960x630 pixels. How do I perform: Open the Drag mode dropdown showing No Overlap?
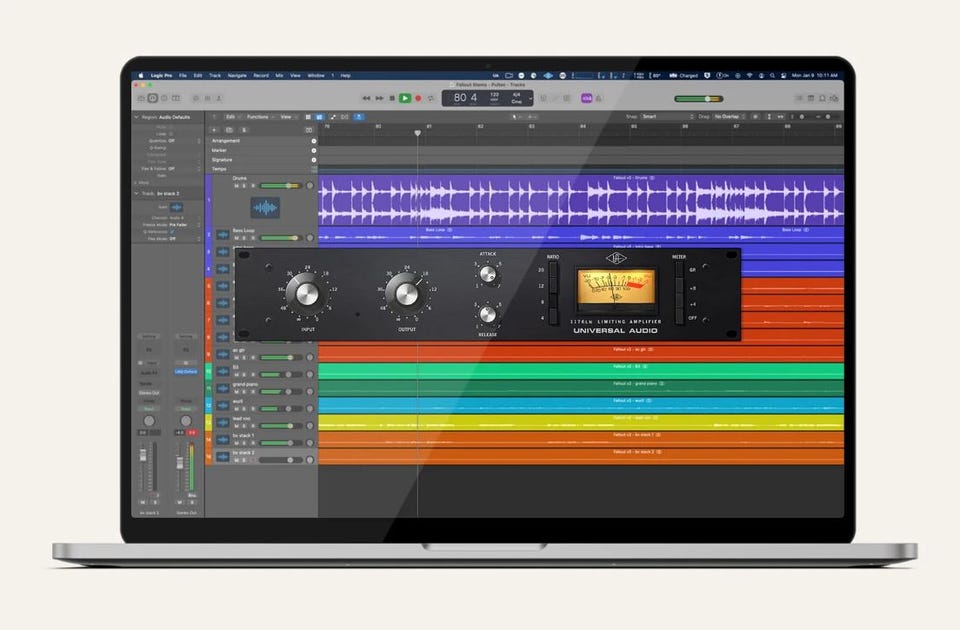point(728,117)
